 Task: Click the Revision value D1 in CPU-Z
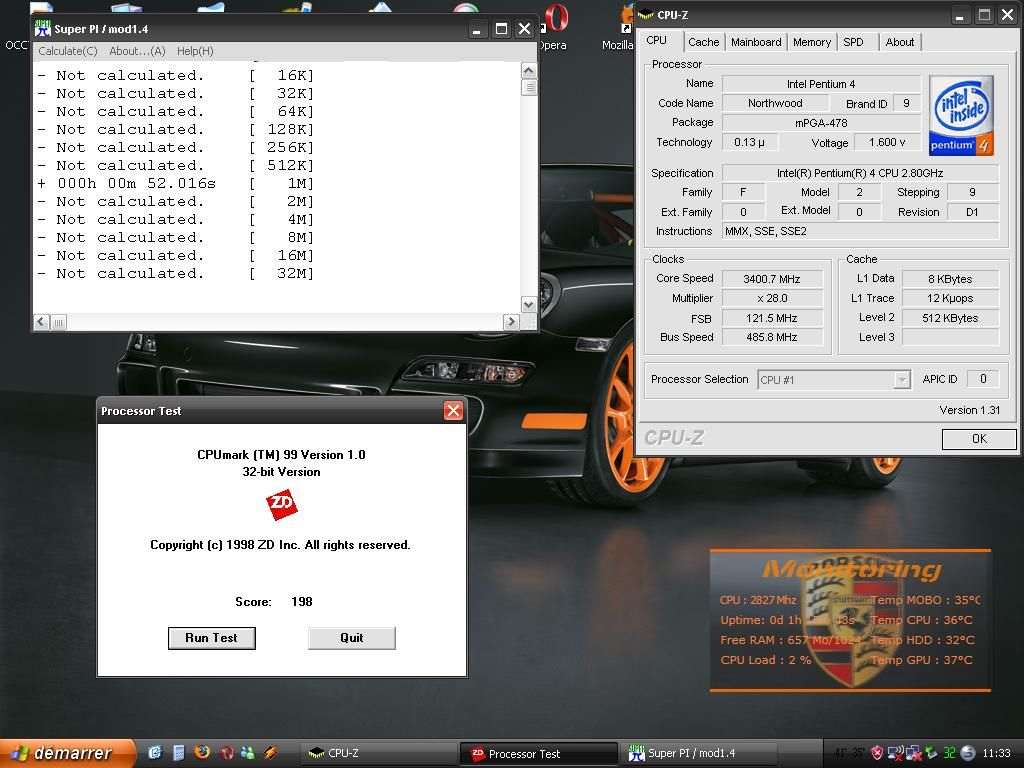pos(972,212)
